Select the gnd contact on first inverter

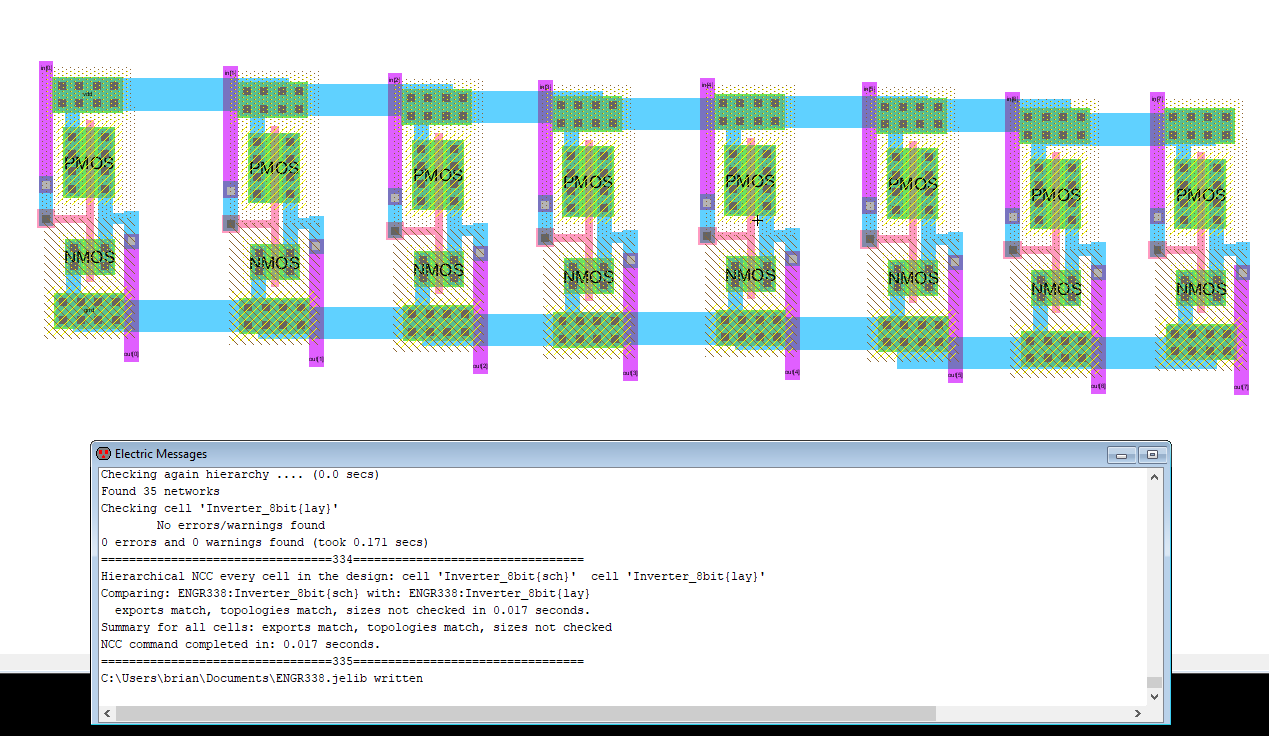click(89, 310)
